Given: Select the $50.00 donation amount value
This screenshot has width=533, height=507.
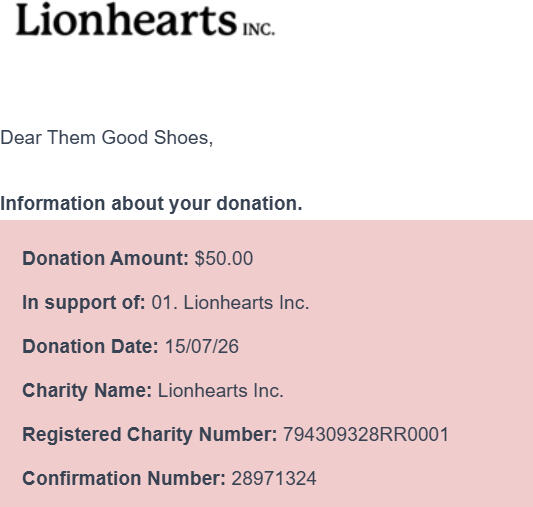Looking at the screenshot, I should coord(224,258).
